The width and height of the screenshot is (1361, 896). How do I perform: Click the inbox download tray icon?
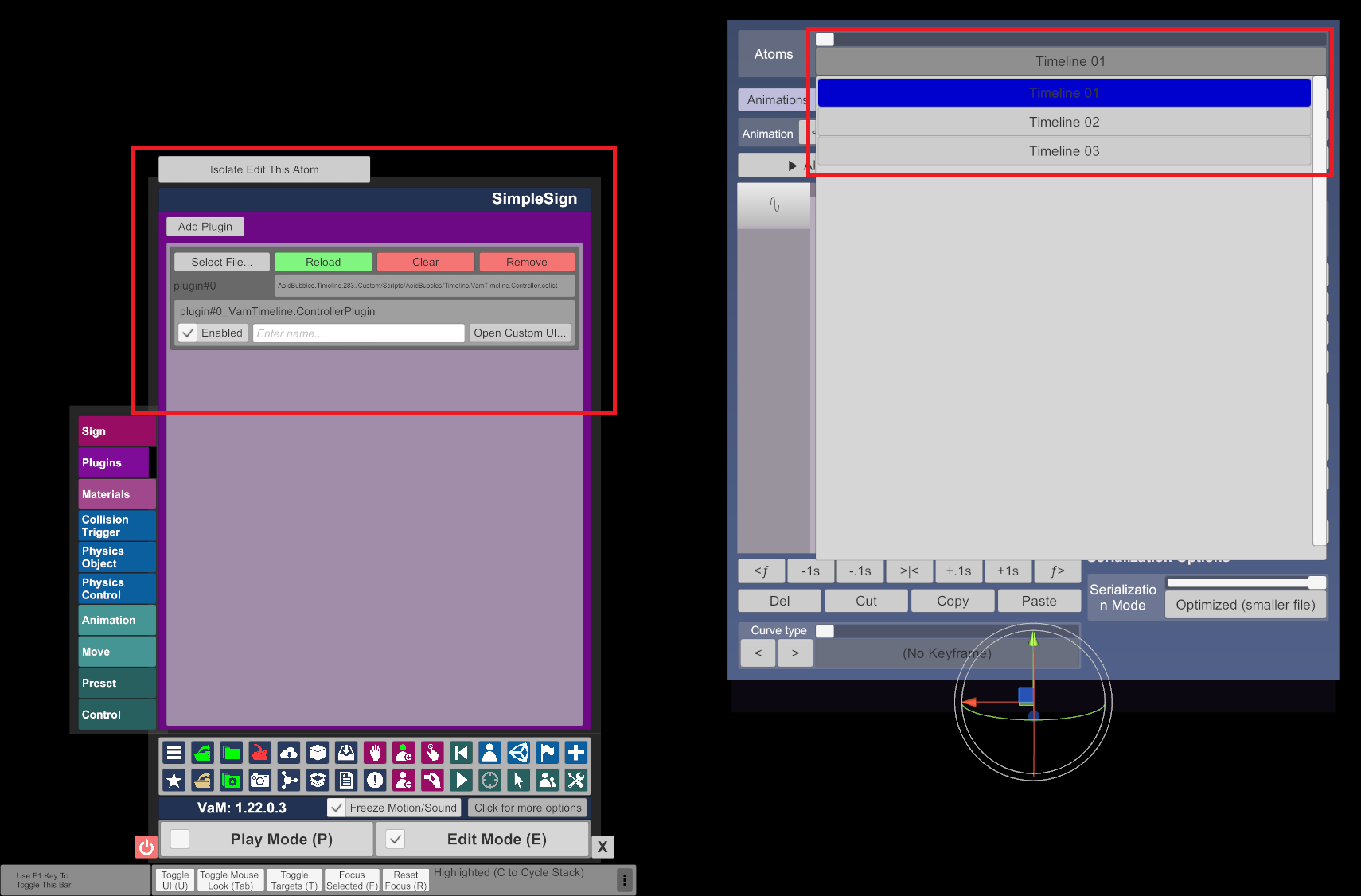(346, 753)
